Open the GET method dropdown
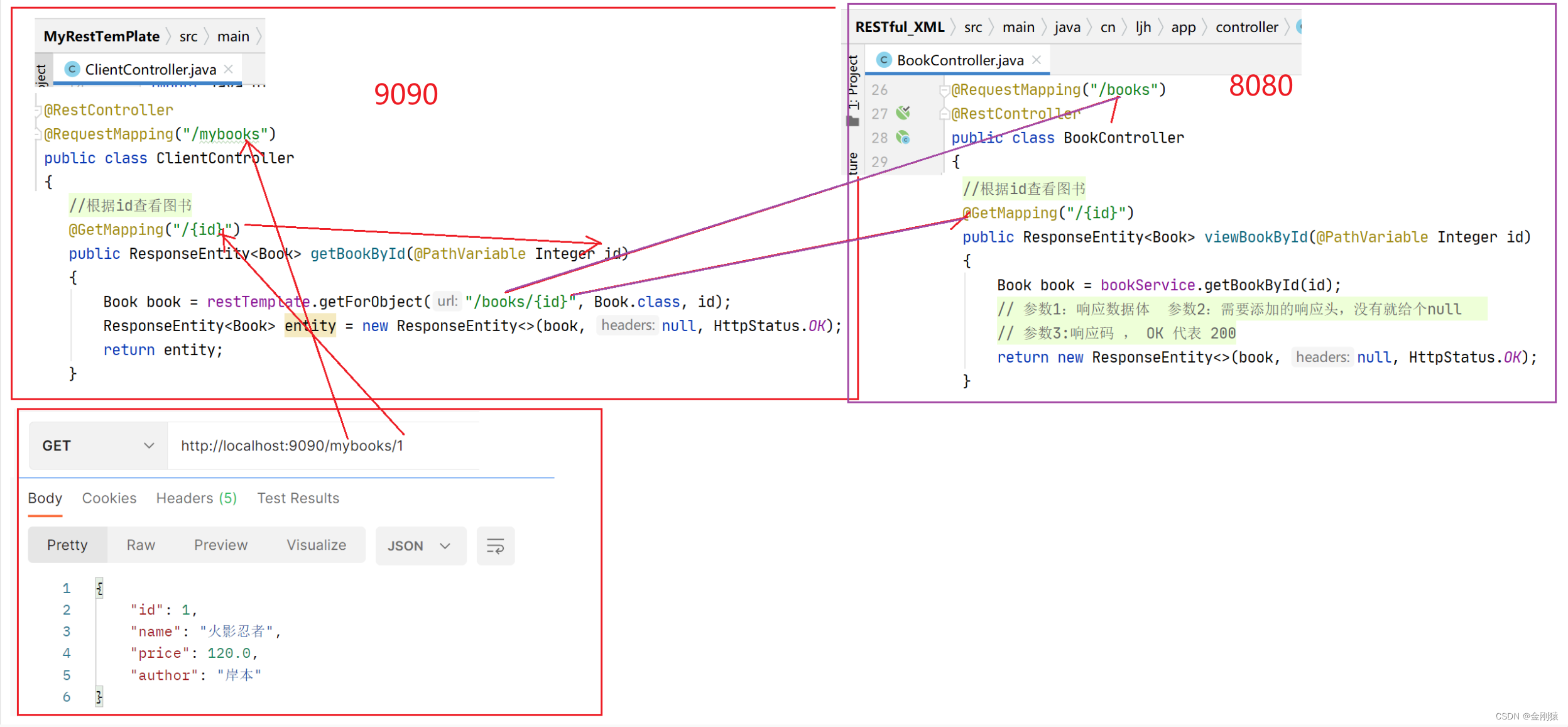1568x727 pixels. click(98, 445)
